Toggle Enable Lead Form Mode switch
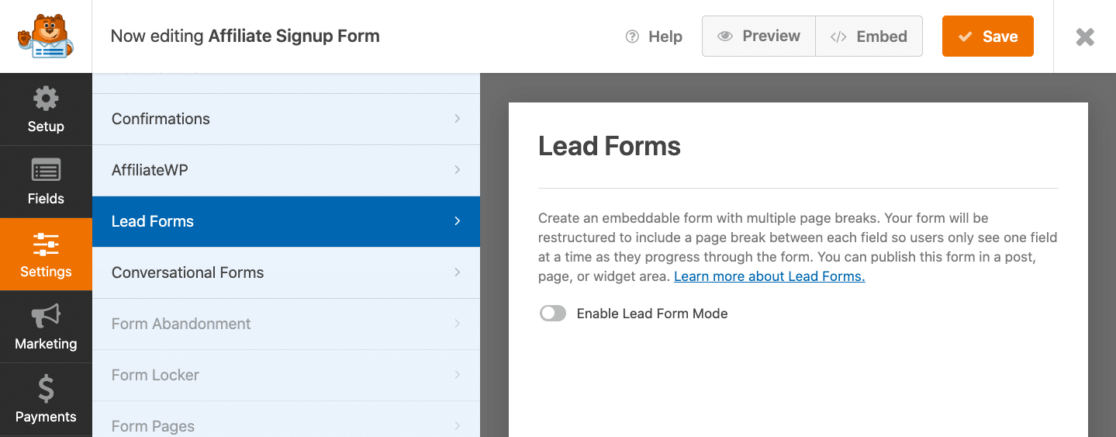The width and height of the screenshot is (1116, 437). click(552, 313)
